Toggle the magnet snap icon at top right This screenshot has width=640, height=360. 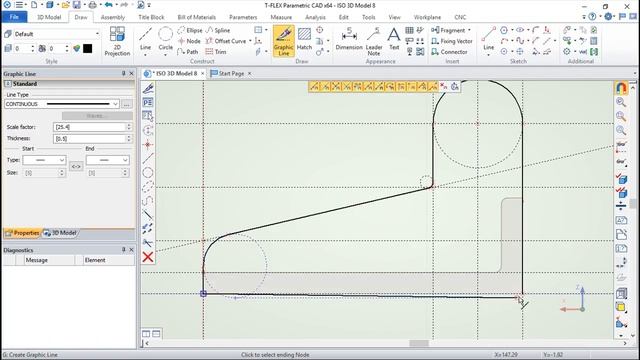621,88
